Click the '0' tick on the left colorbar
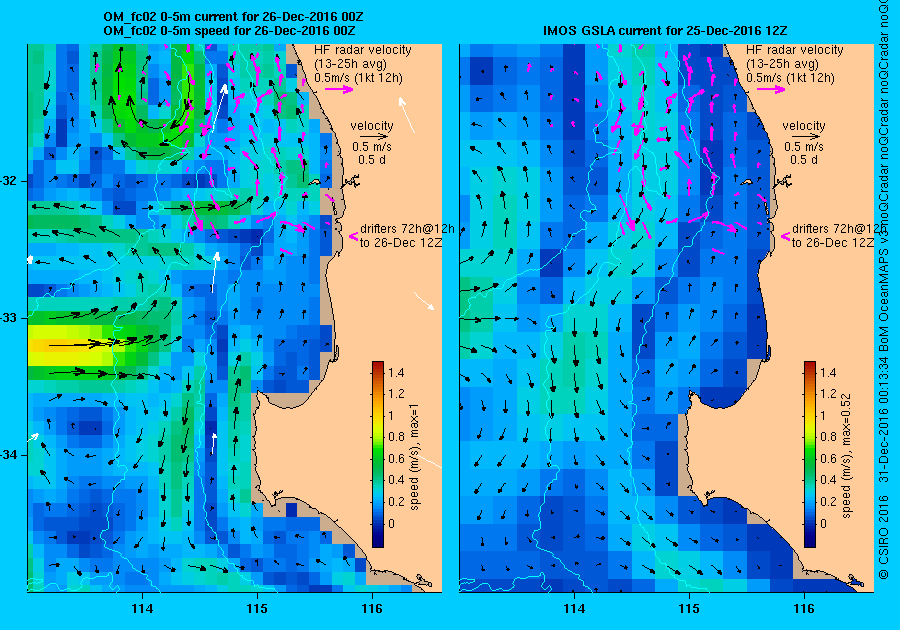 (391, 523)
